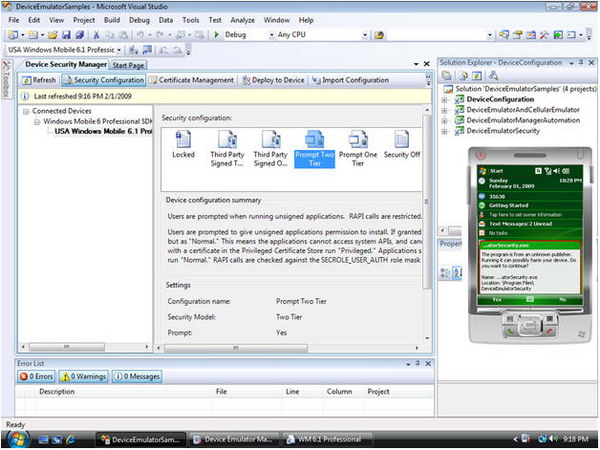
Task: Click the Device Options icon beside connect
Action: 147,50
